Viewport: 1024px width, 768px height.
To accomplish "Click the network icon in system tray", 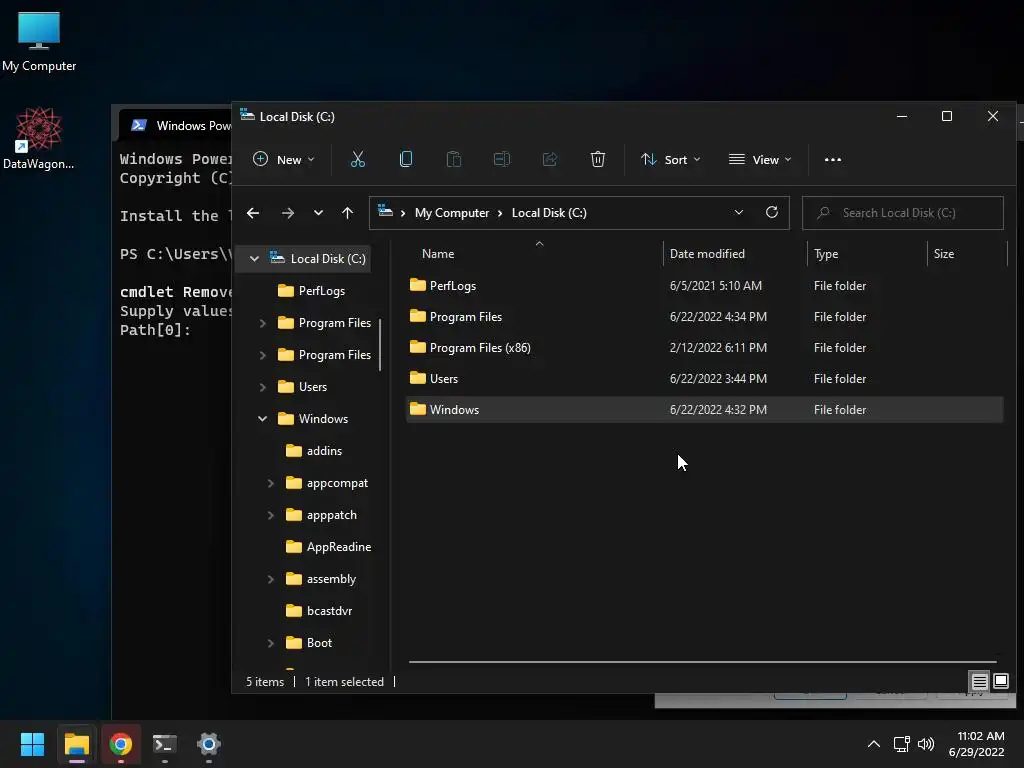I will pyautogui.click(x=902, y=744).
